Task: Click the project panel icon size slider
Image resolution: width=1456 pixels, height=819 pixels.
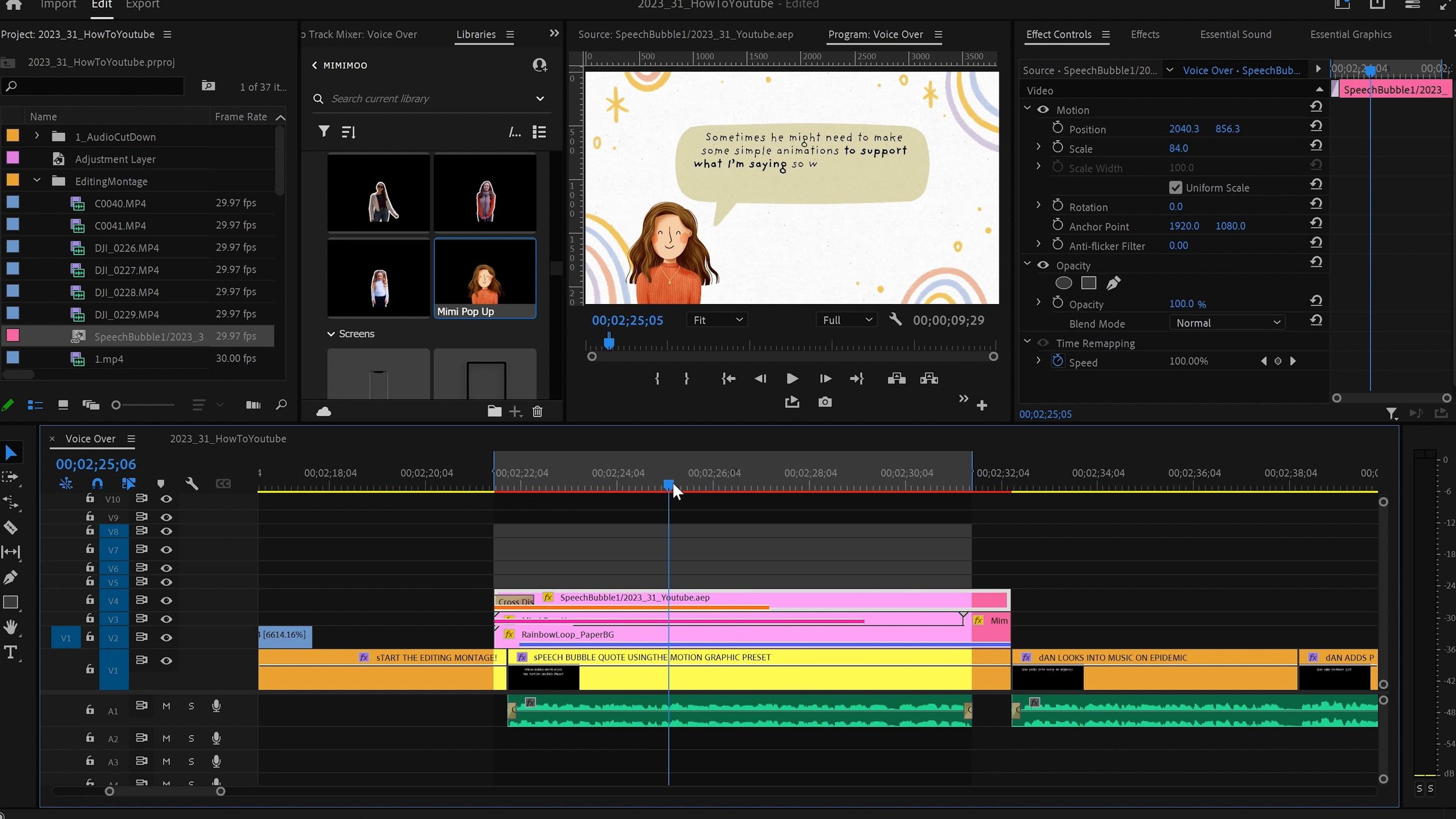Action: point(116,405)
